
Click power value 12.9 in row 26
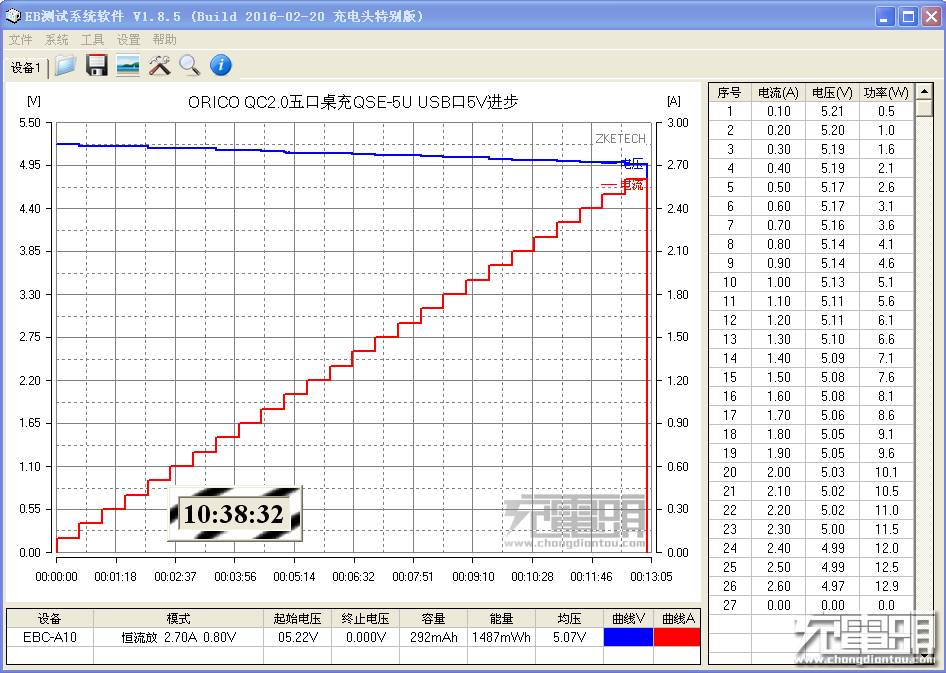886,586
